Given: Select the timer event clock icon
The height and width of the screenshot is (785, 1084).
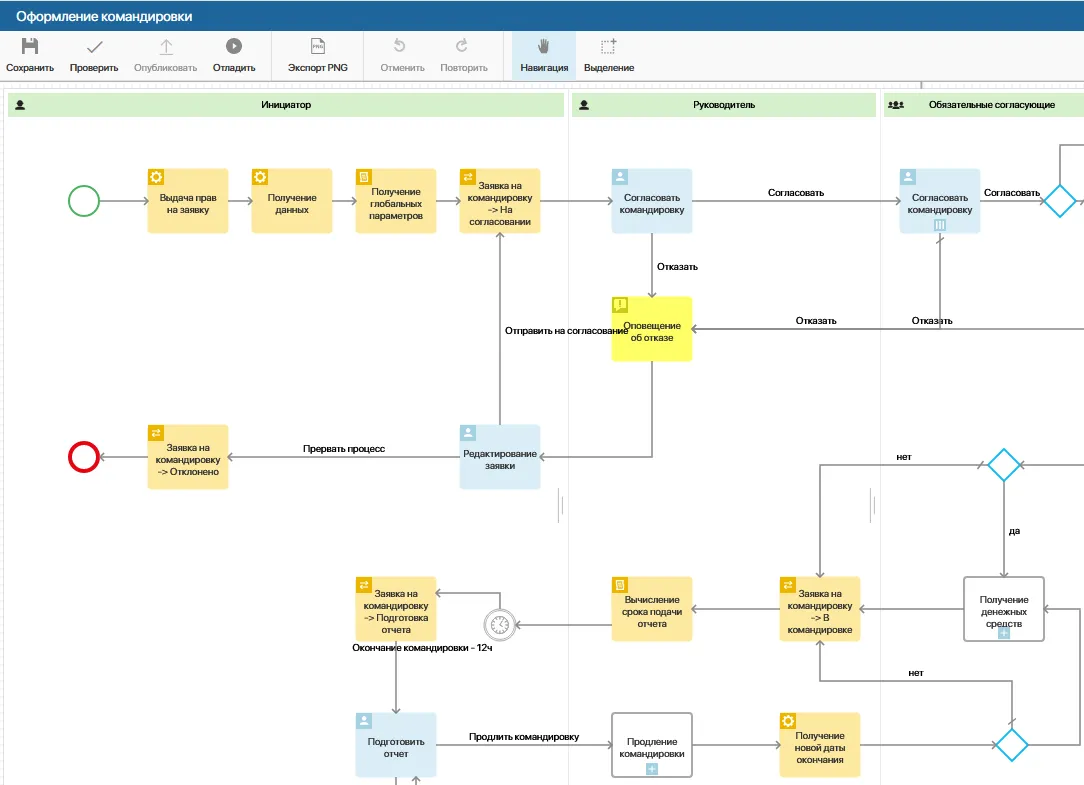Looking at the screenshot, I should 498,625.
